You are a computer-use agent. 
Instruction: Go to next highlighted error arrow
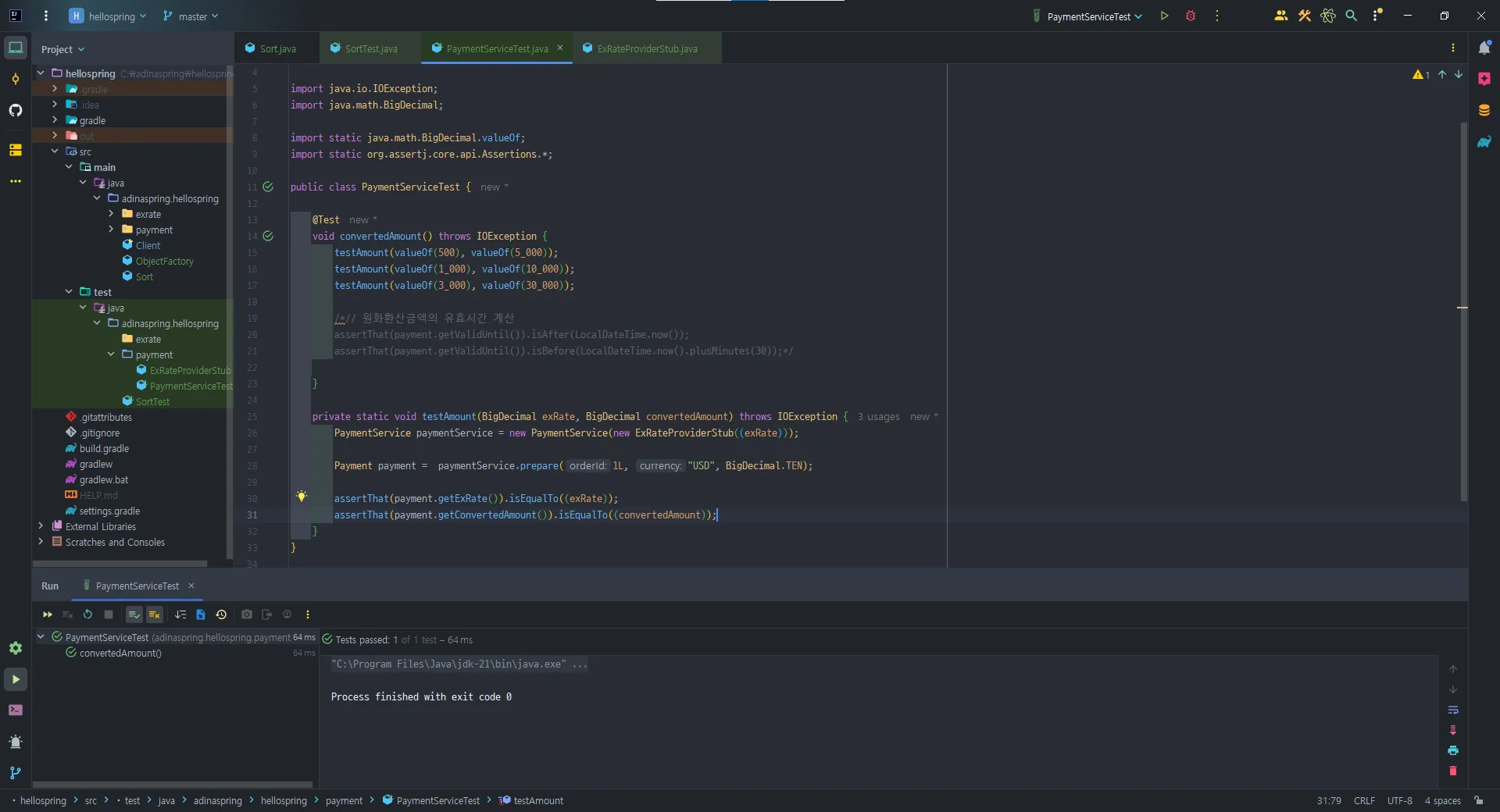click(1459, 75)
